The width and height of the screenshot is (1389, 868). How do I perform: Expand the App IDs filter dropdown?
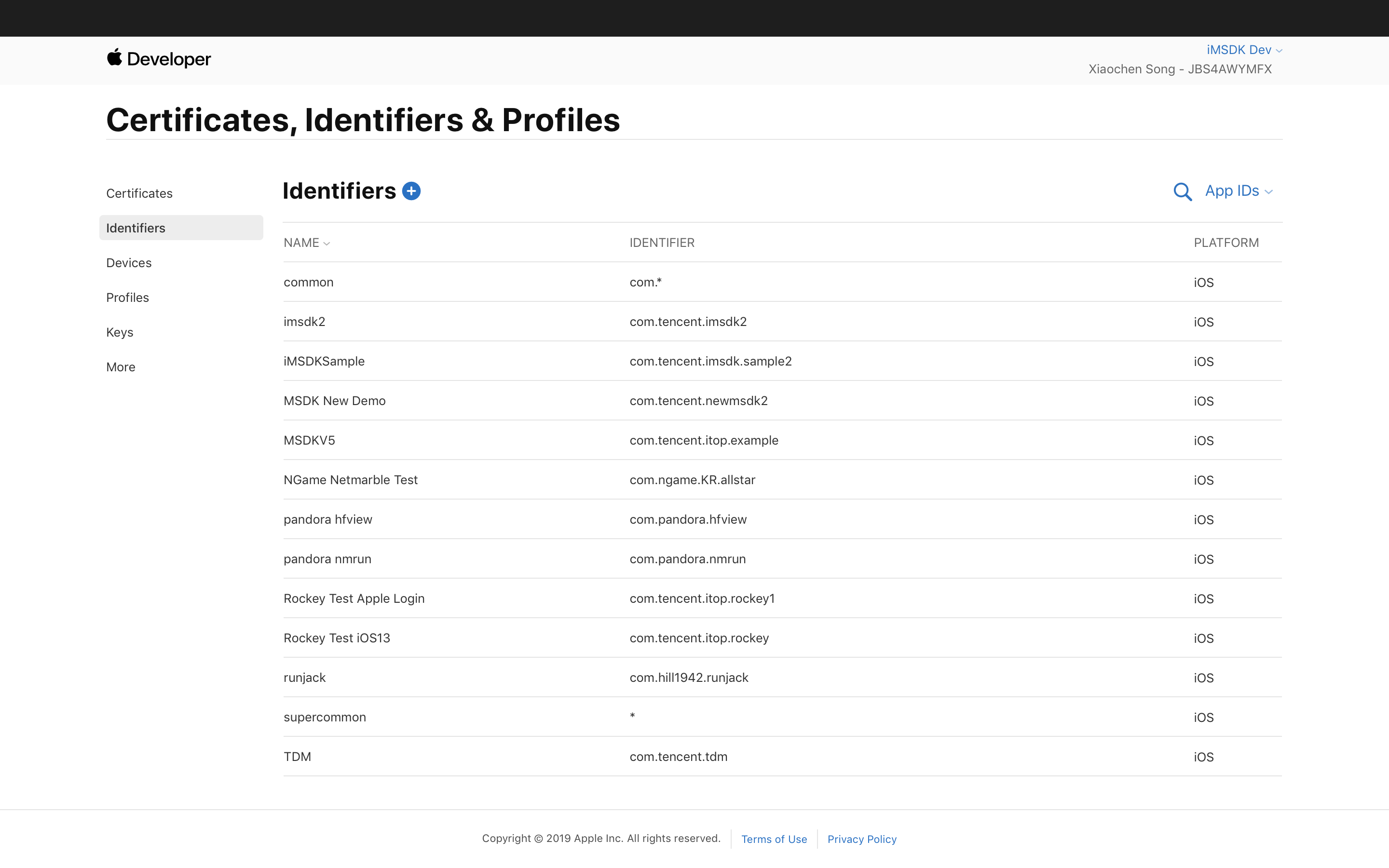(x=1239, y=191)
